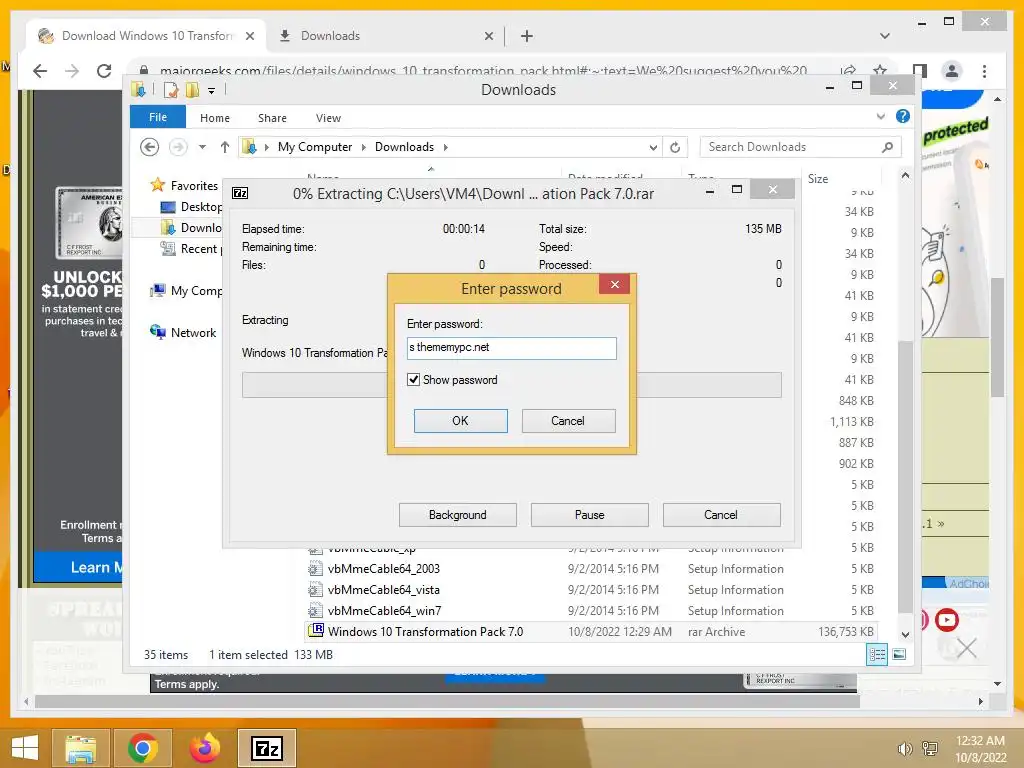Viewport: 1024px width, 768px height.
Task: Expand the arrow after Downloads breadcrumb
Action: [445, 147]
